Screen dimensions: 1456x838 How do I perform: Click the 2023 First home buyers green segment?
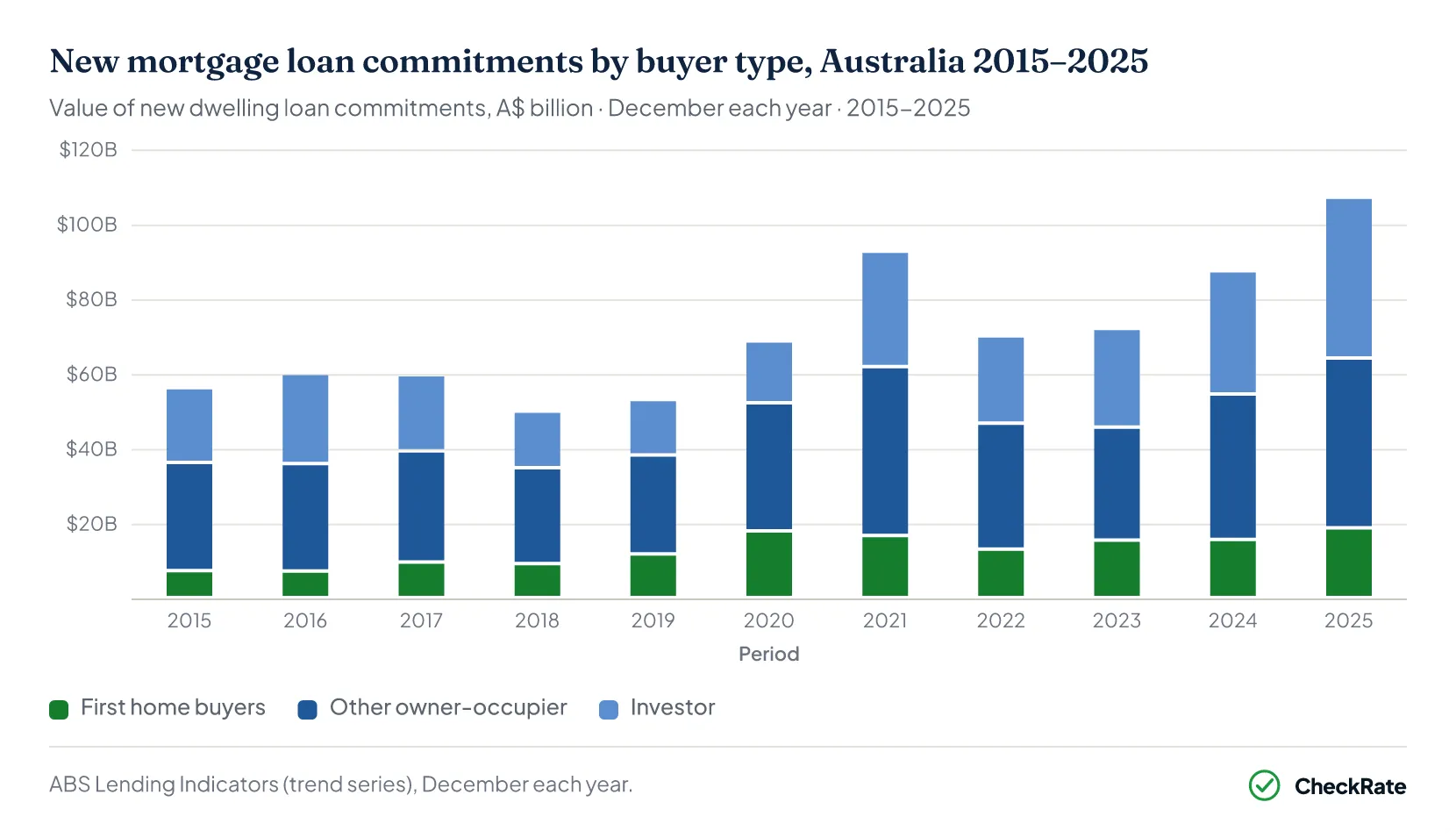pos(1117,569)
